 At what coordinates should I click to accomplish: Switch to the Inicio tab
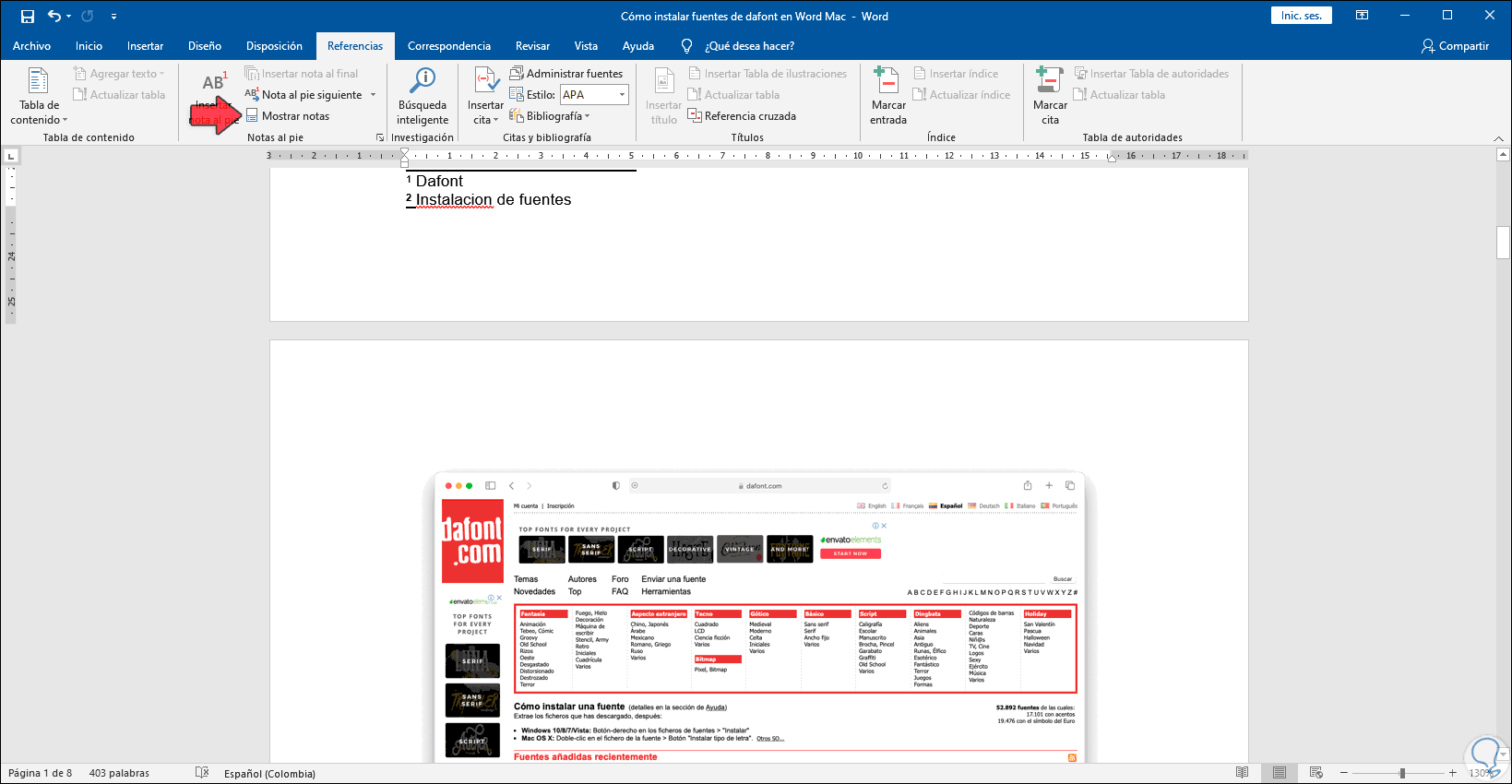click(89, 46)
